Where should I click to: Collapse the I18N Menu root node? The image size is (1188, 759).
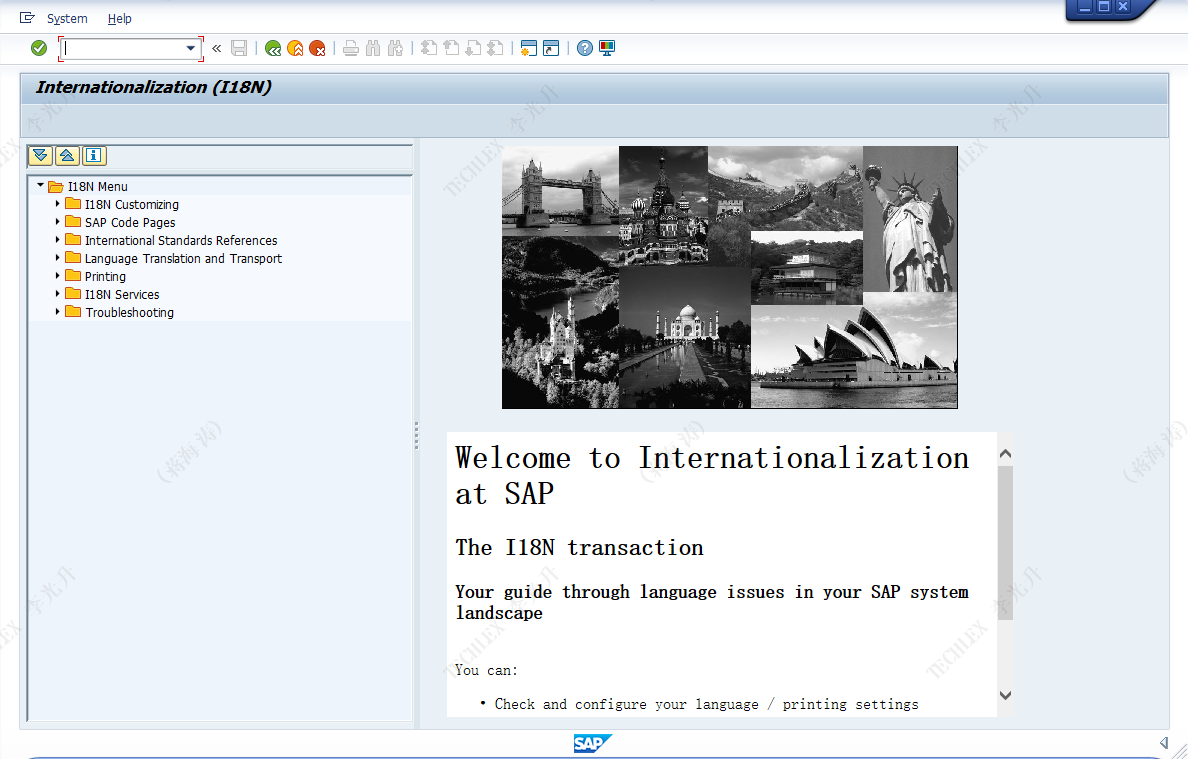pyautogui.click(x=41, y=185)
